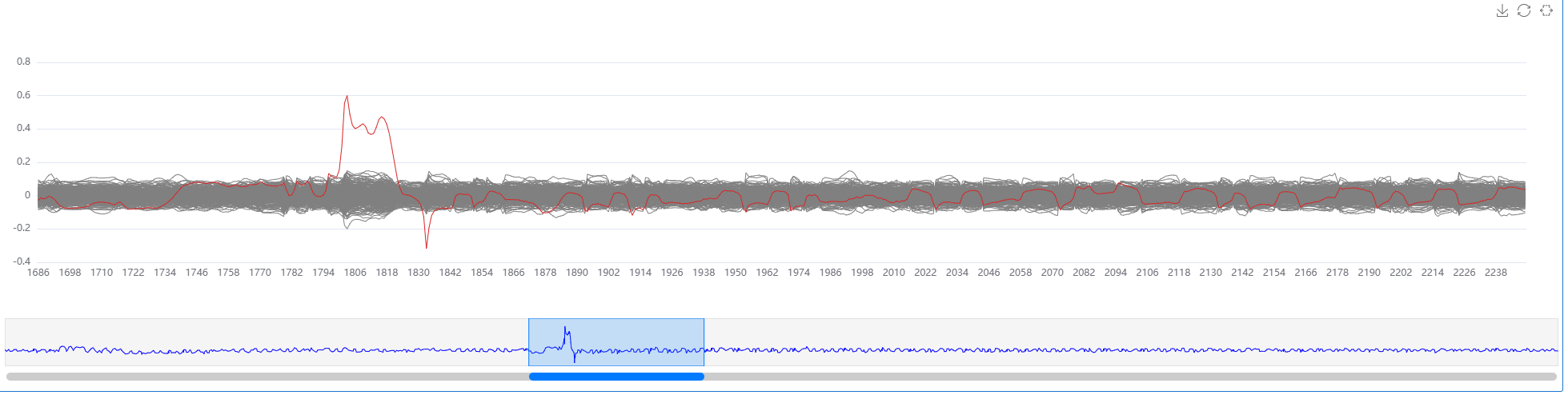Click gray scrollbar track right of thumb
1568x395 pixels.
pyautogui.click(x=1121, y=376)
